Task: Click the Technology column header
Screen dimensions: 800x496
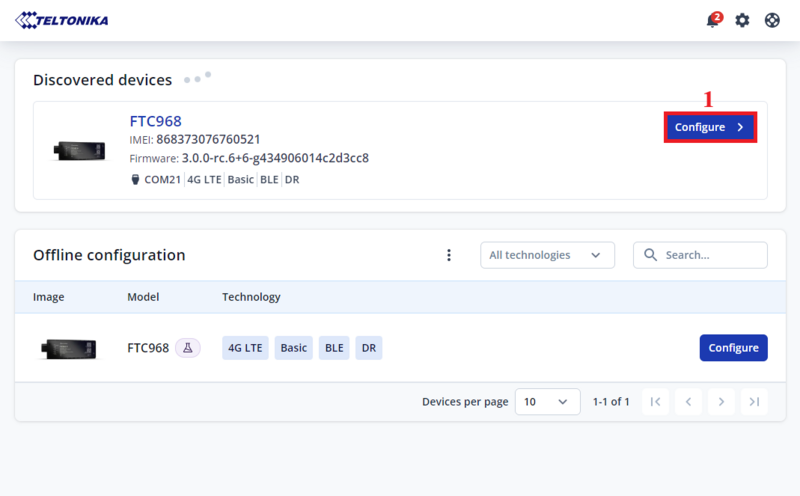Action: [251, 297]
